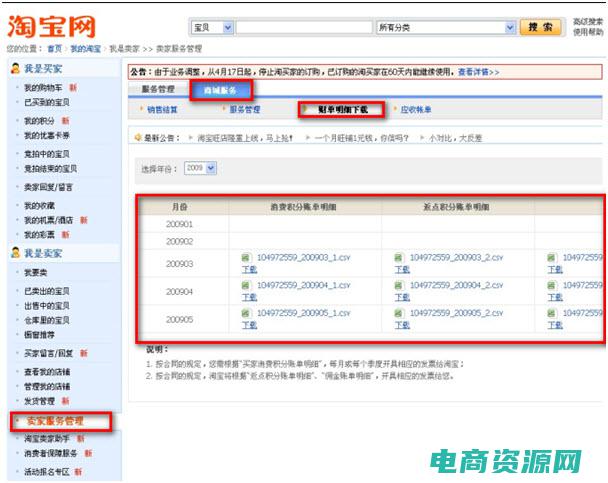This screenshot has width=608, height=483.
Task: Open 发货管理 in sidebar
Action: click(x=39, y=401)
